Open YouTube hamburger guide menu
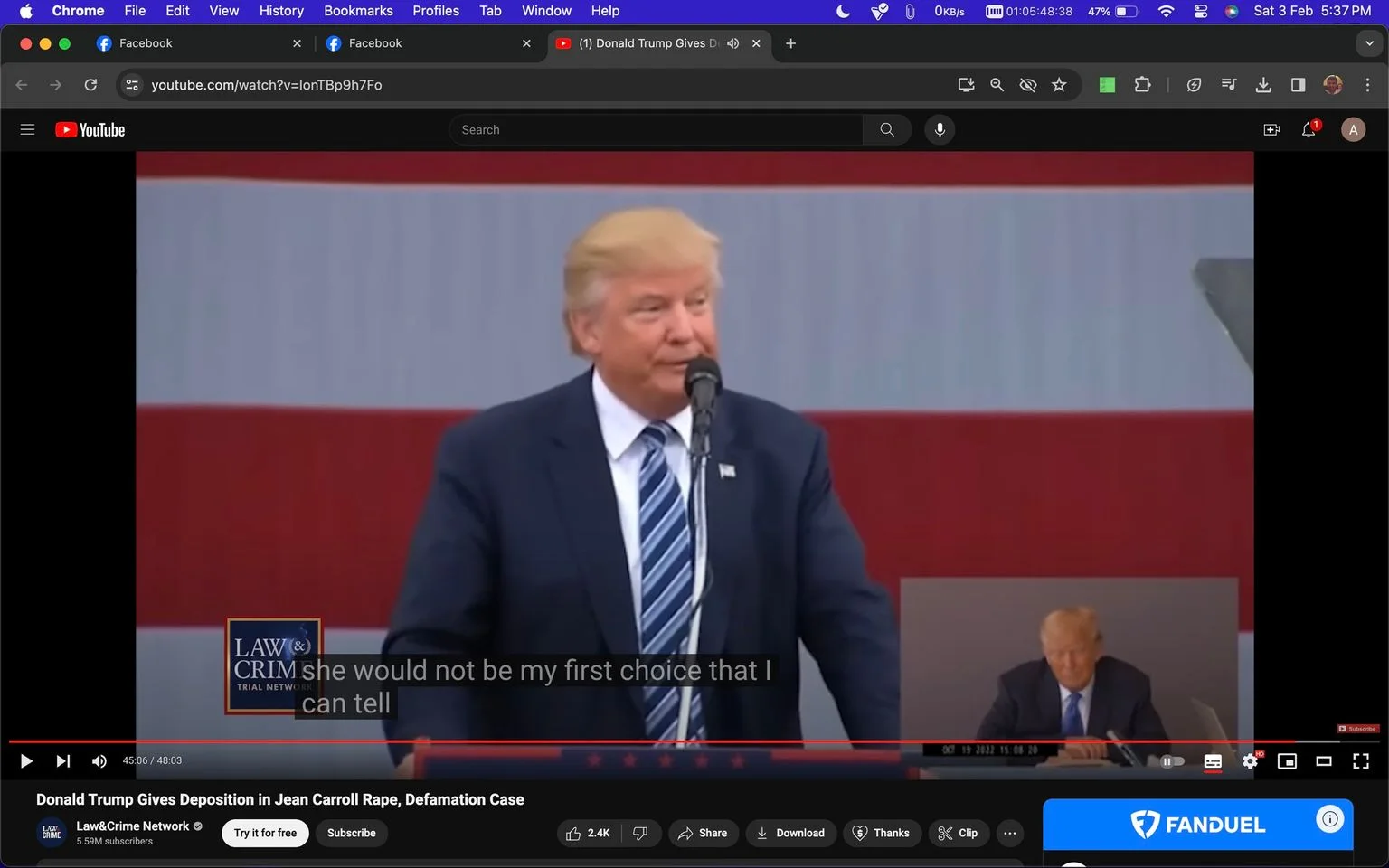 tap(27, 129)
